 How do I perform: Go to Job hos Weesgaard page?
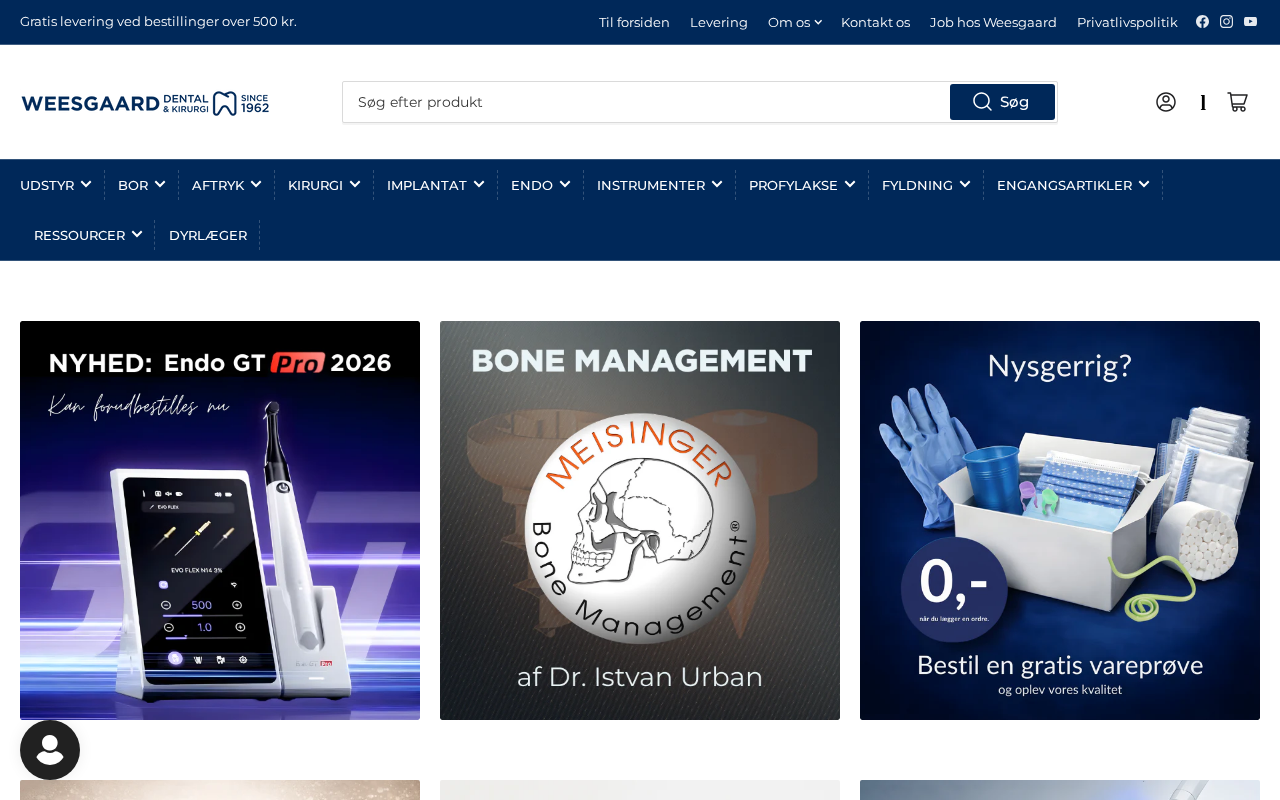993,22
